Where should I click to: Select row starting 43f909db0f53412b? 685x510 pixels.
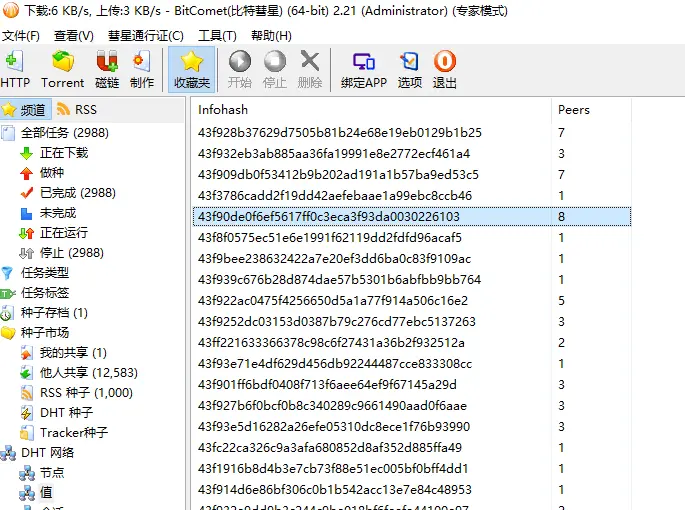pos(412,174)
